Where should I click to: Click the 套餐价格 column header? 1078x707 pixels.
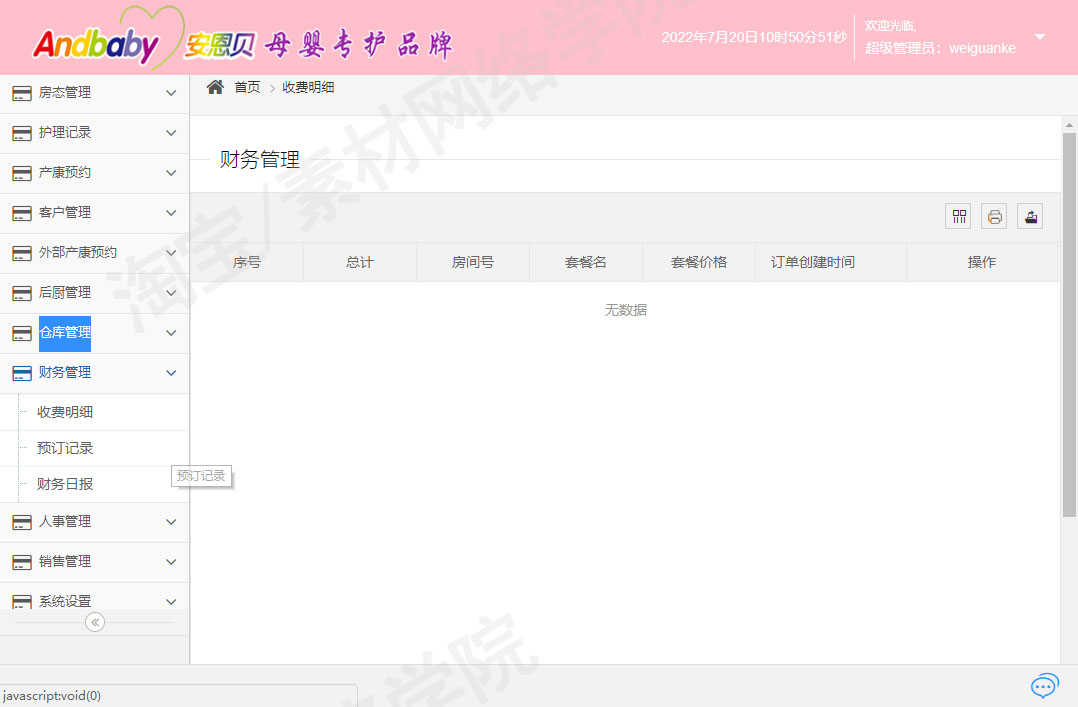point(698,262)
